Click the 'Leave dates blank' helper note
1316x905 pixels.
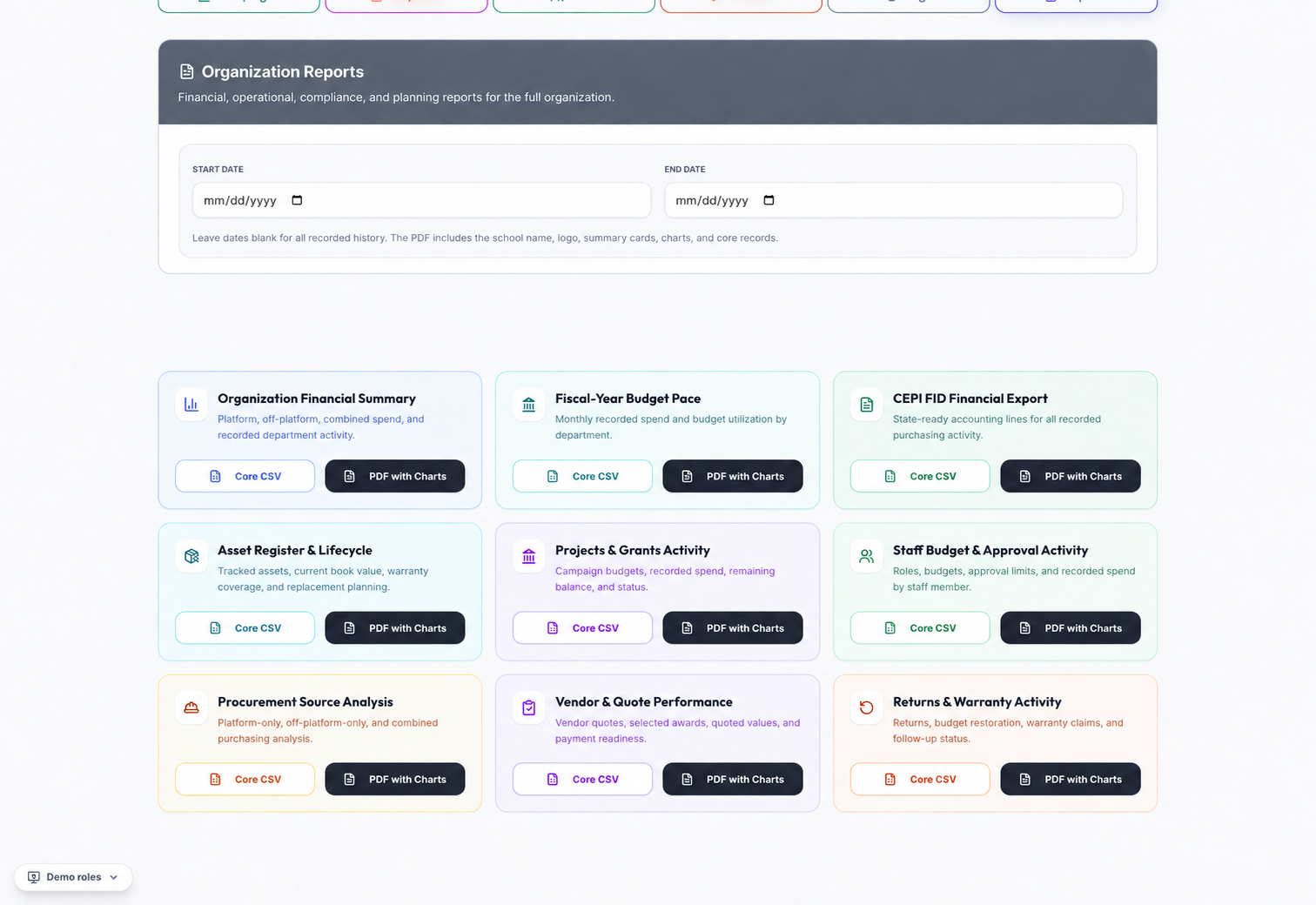click(485, 238)
